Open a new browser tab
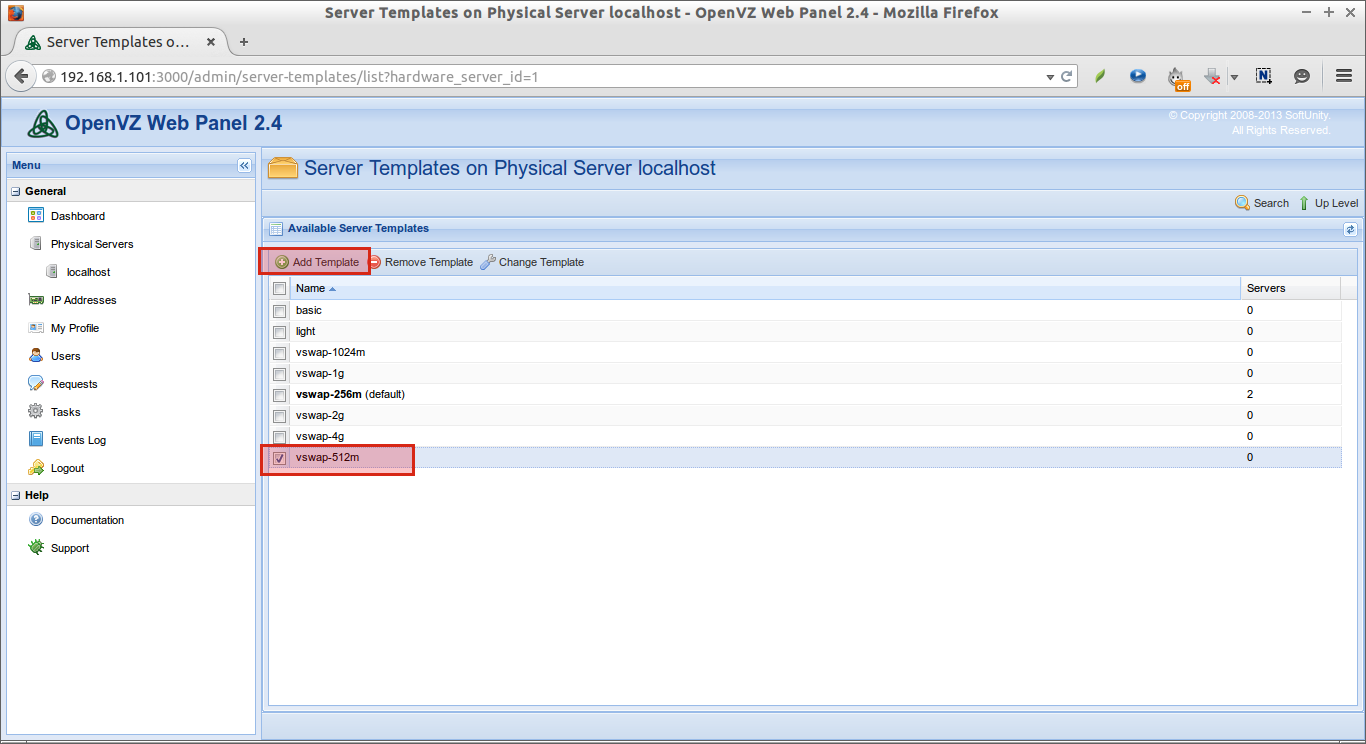 (244, 42)
